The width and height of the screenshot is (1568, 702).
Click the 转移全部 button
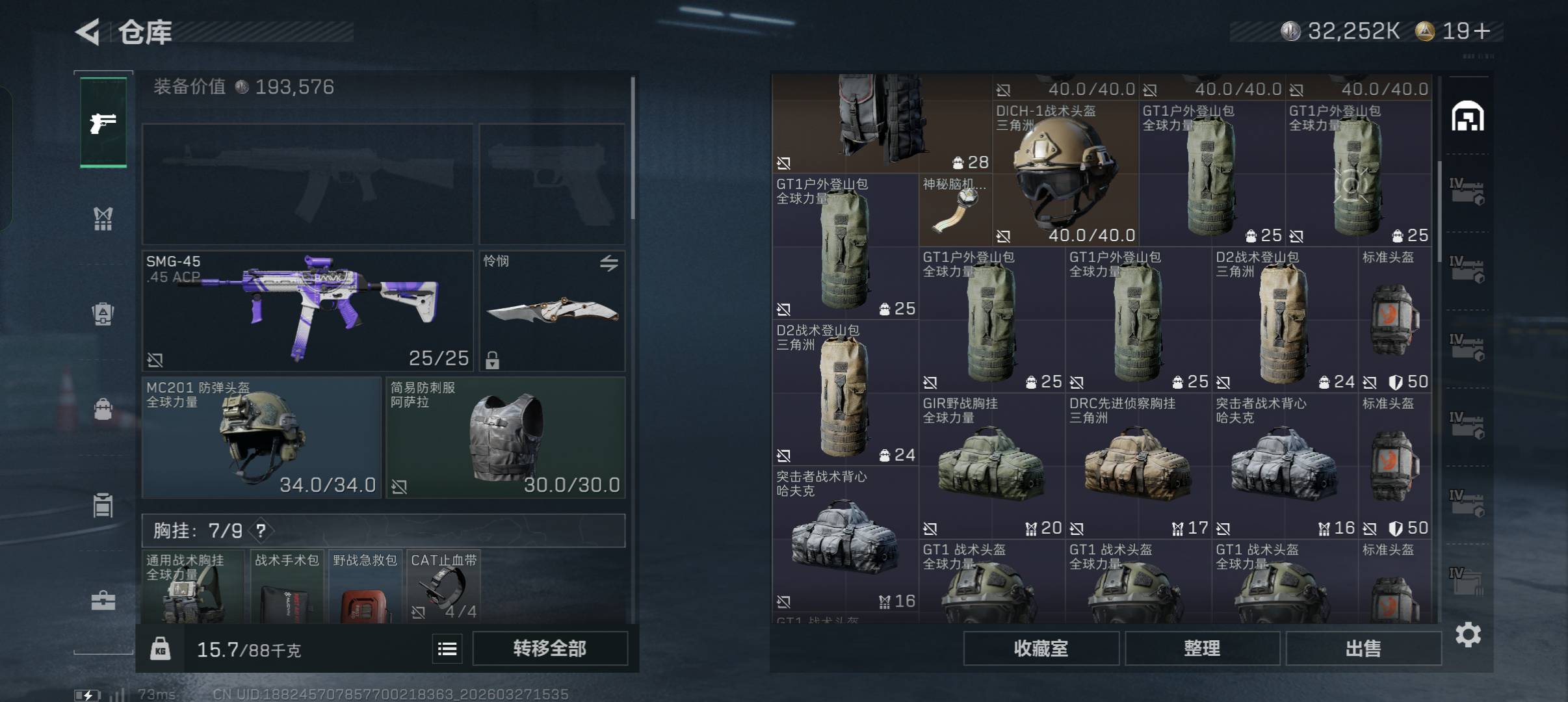[x=550, y=648]
